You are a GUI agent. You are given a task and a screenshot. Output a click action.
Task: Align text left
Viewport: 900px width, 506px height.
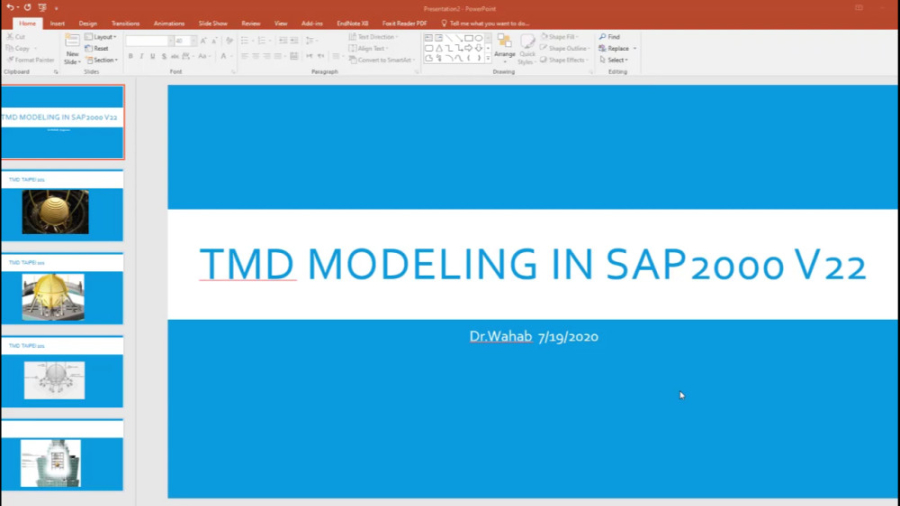coord(245,56)
